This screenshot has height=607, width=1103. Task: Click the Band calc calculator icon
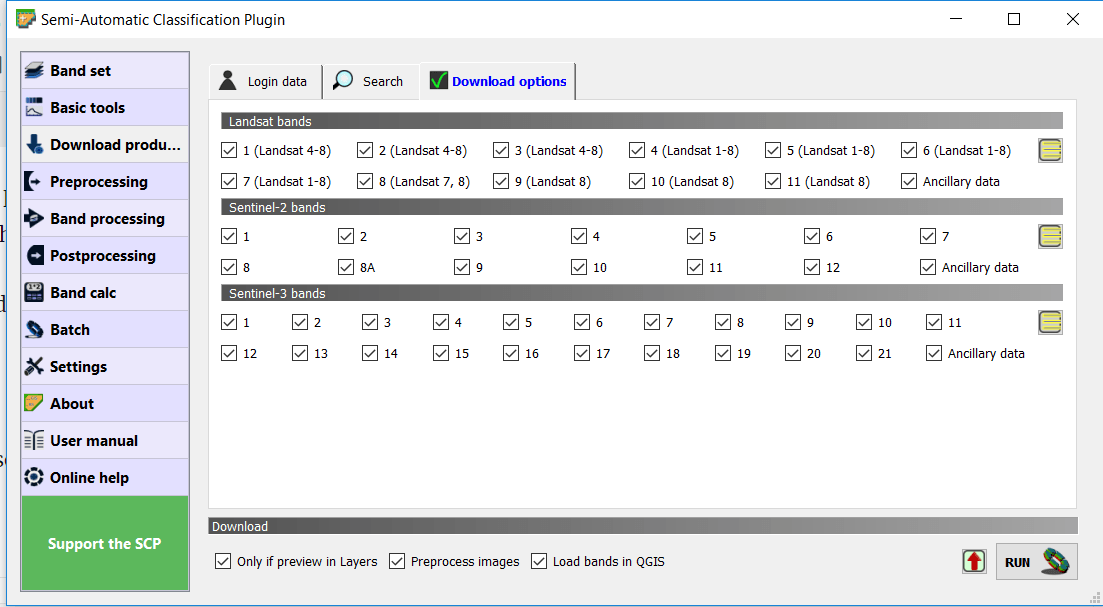[34, 293]
